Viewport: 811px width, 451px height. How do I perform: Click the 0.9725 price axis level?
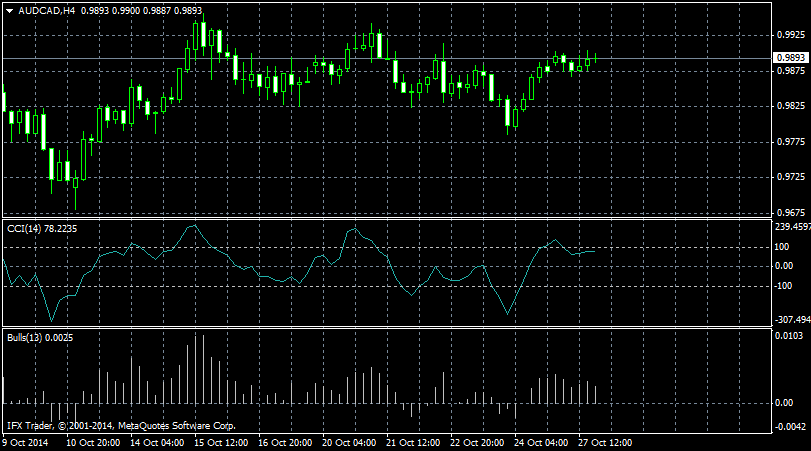[x=789, y=177]
